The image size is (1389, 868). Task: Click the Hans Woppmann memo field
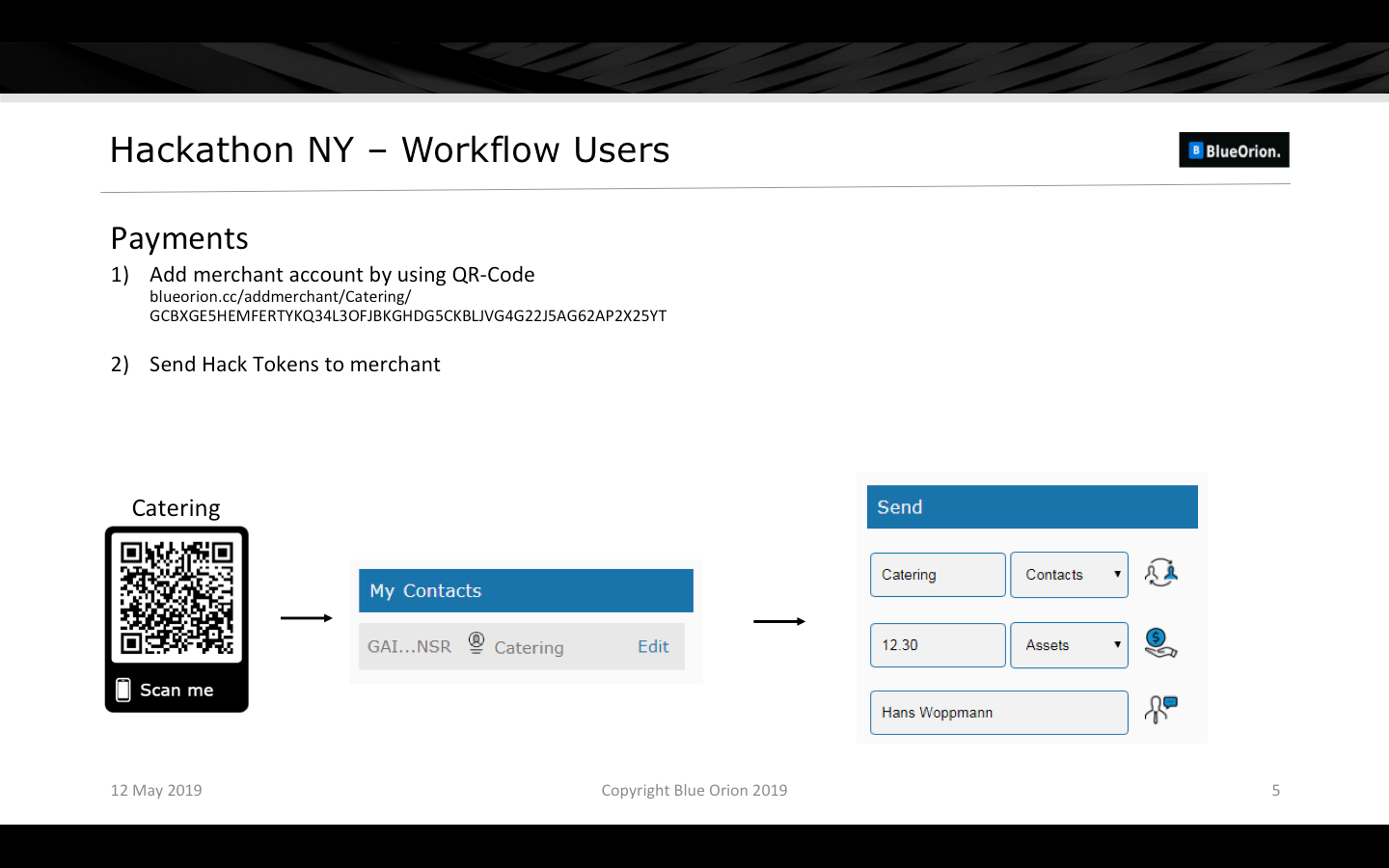point(999,713)
